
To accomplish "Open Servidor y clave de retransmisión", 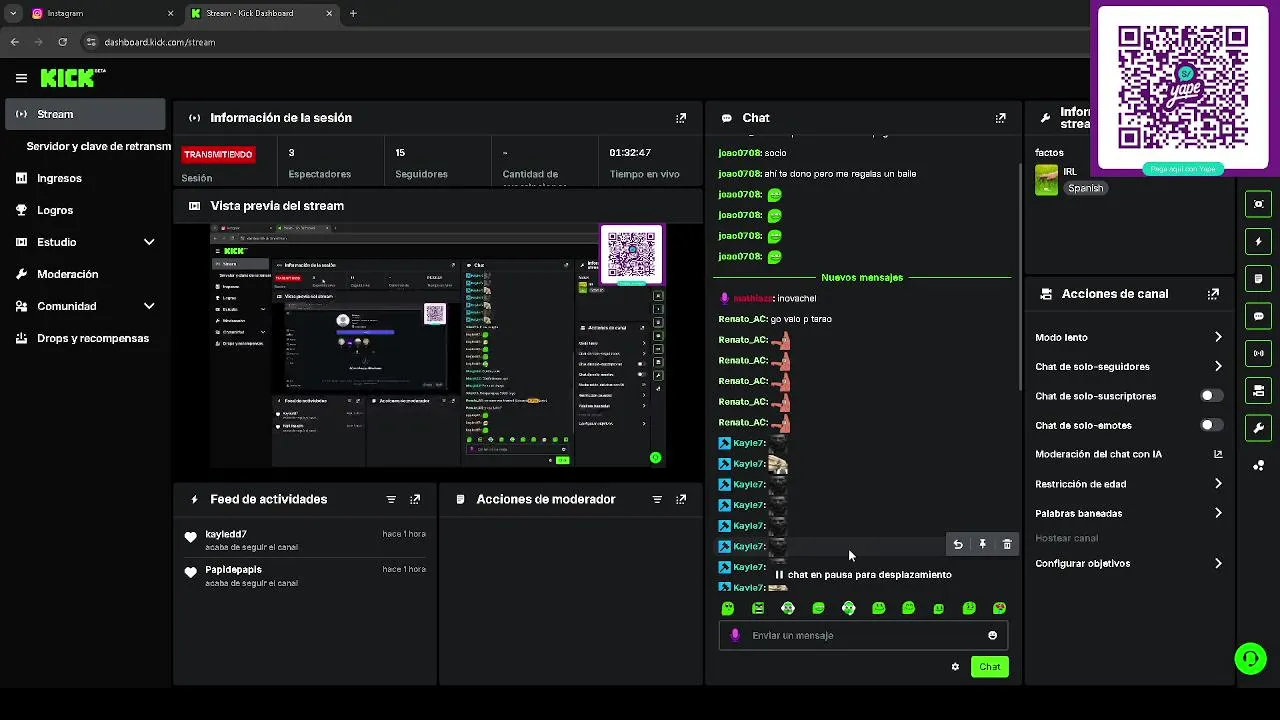I will 98,146.
